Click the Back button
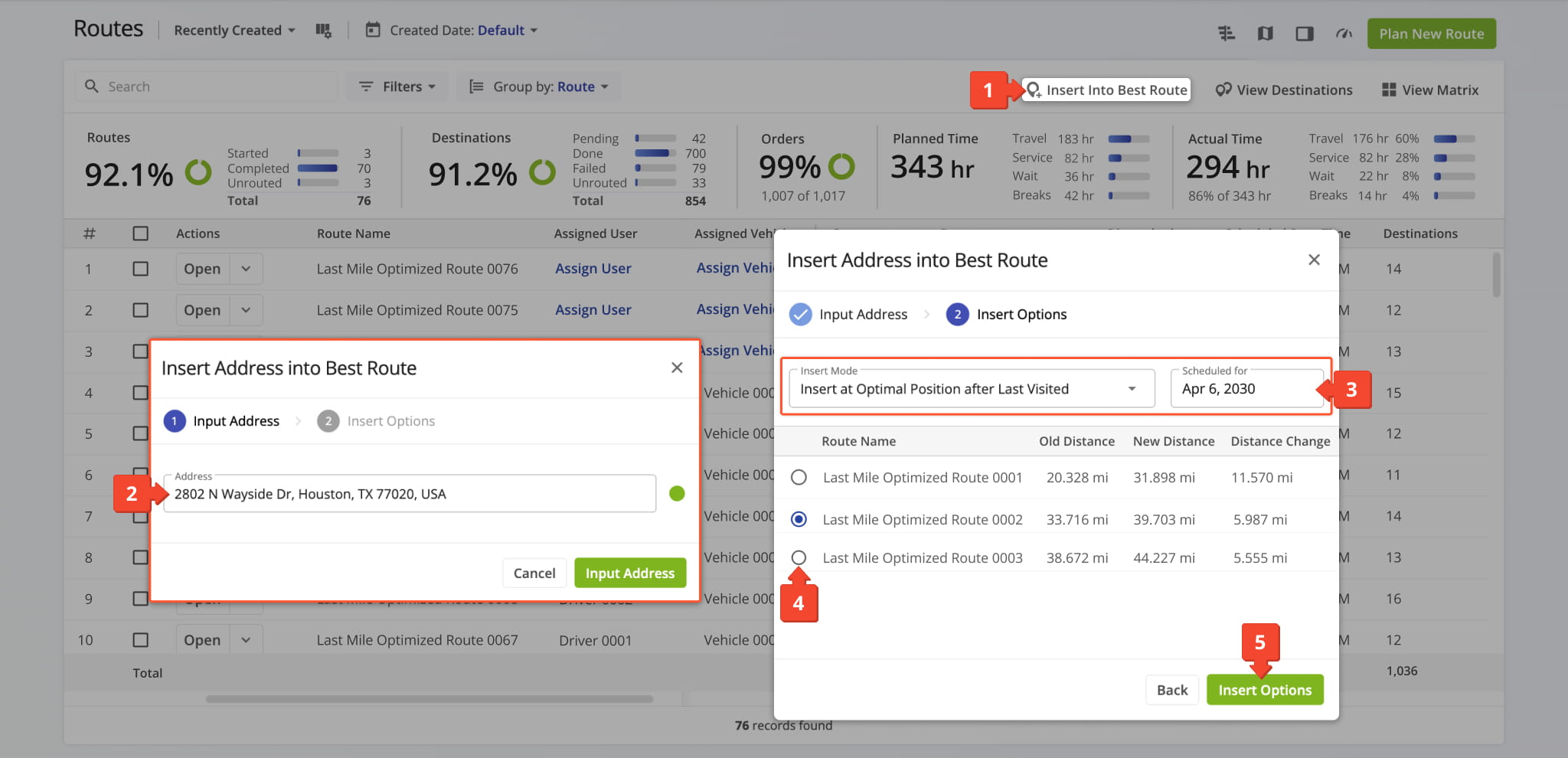The height and width of the screenshot is (758, 1568). (1172, 690)
